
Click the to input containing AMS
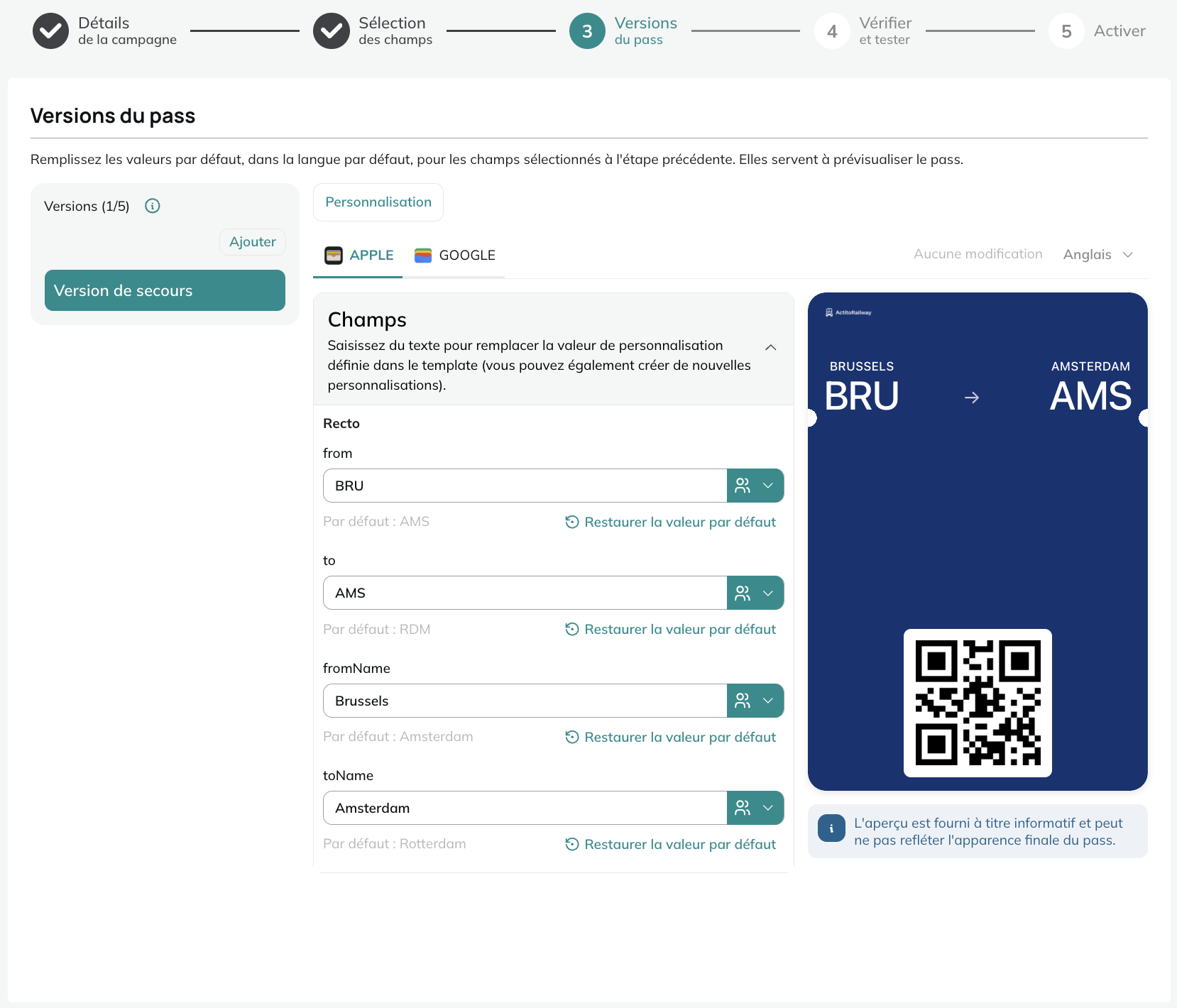click(x=525, y=593)
